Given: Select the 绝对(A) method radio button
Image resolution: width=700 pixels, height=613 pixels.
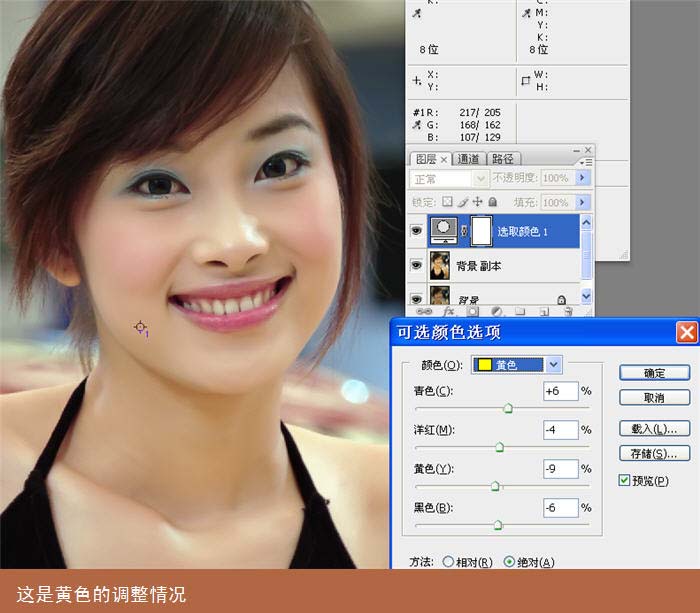Looking at the screenshot, I should pyautogui.click(x=509, y=562).
